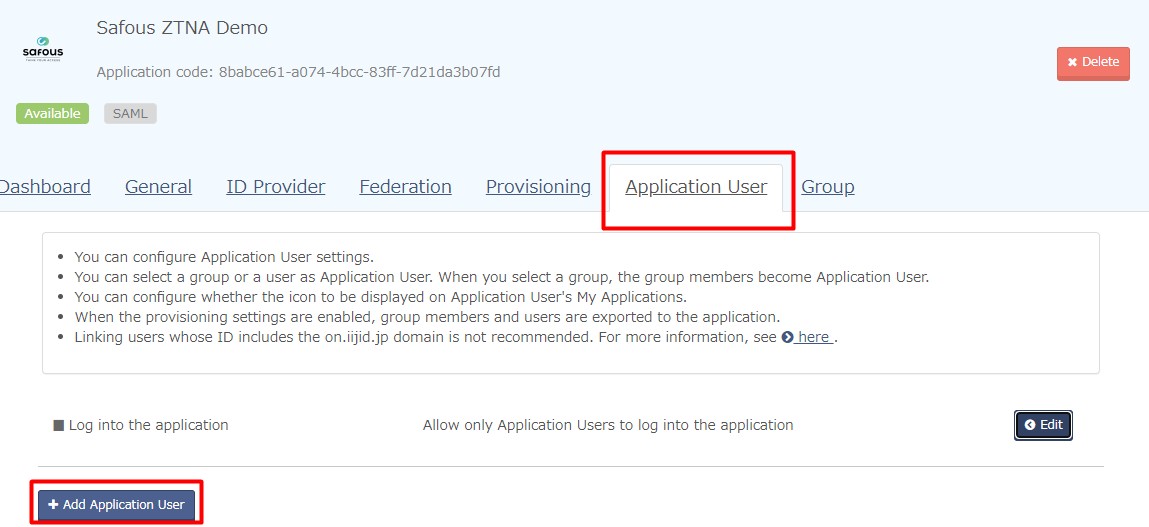
Task: Click the Application code text
Action: pyautogui.click(x=298, y=72)
